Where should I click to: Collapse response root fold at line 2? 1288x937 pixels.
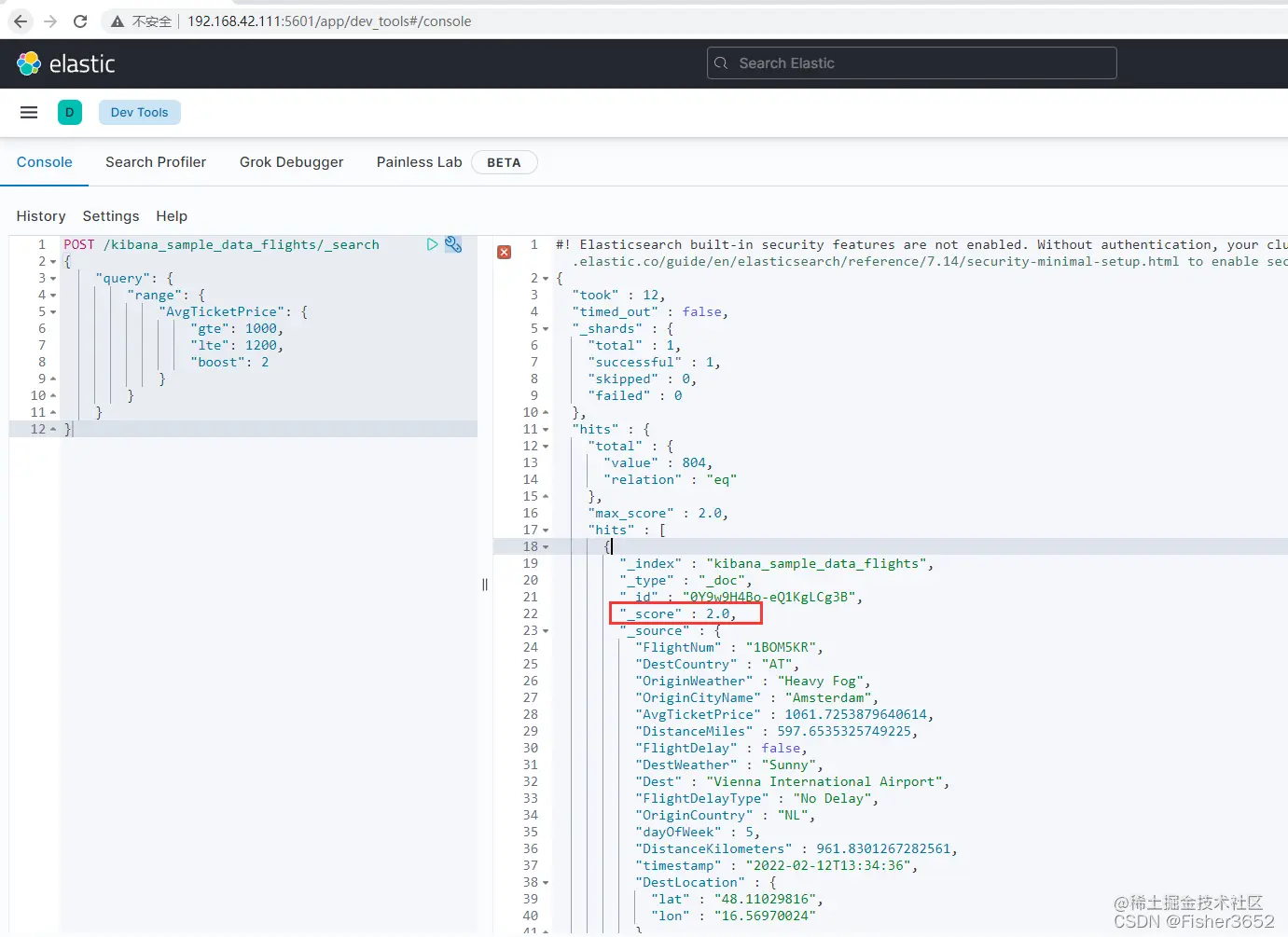click(546, 279)
